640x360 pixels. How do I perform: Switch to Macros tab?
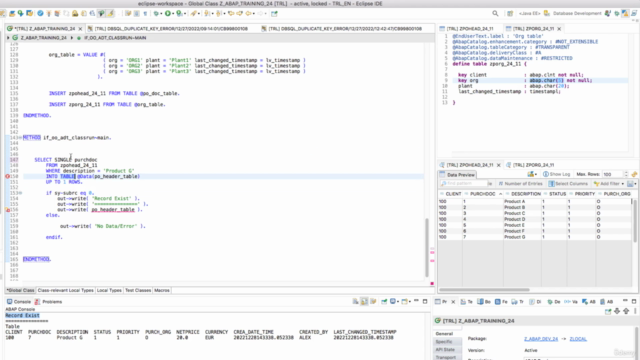tap(162, 290)
